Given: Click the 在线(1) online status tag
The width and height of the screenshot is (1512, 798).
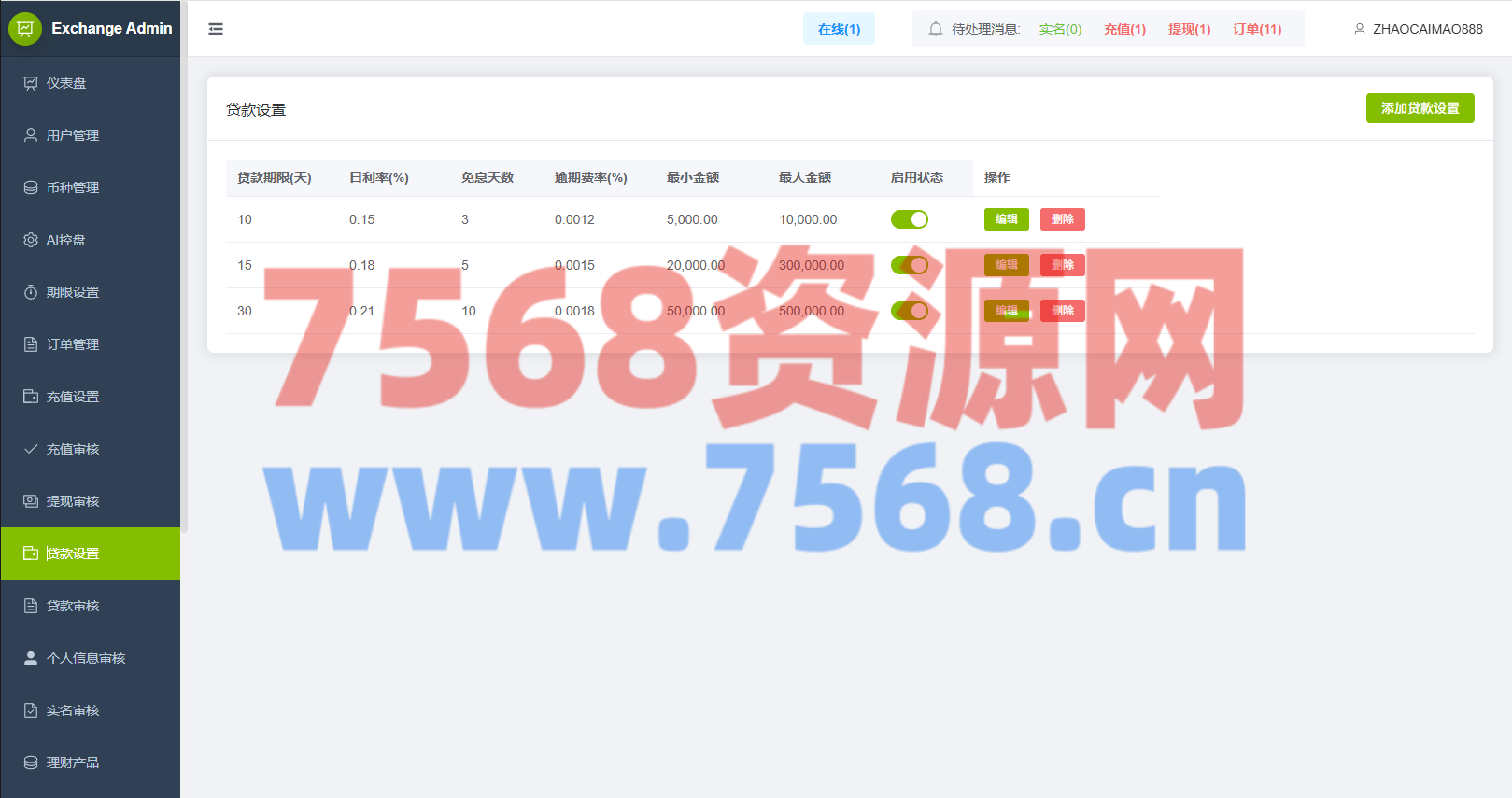Looking at the screenshot, I should (839, 29).
